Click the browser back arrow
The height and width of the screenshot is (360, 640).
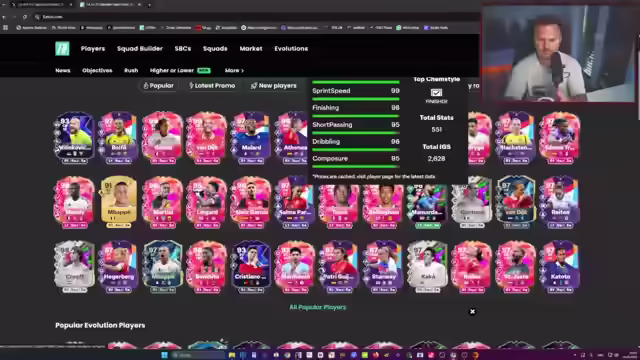point(4,17)
